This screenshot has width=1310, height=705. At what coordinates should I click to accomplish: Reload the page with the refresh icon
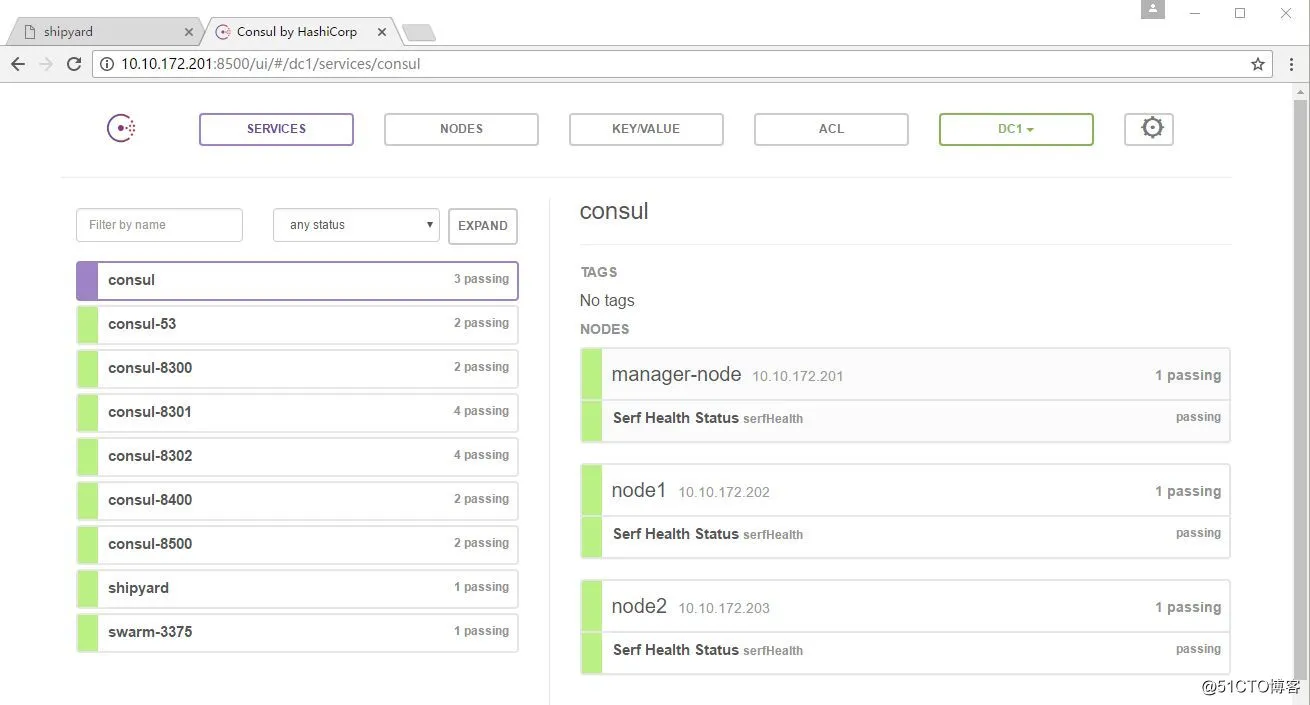coord(74,63)
